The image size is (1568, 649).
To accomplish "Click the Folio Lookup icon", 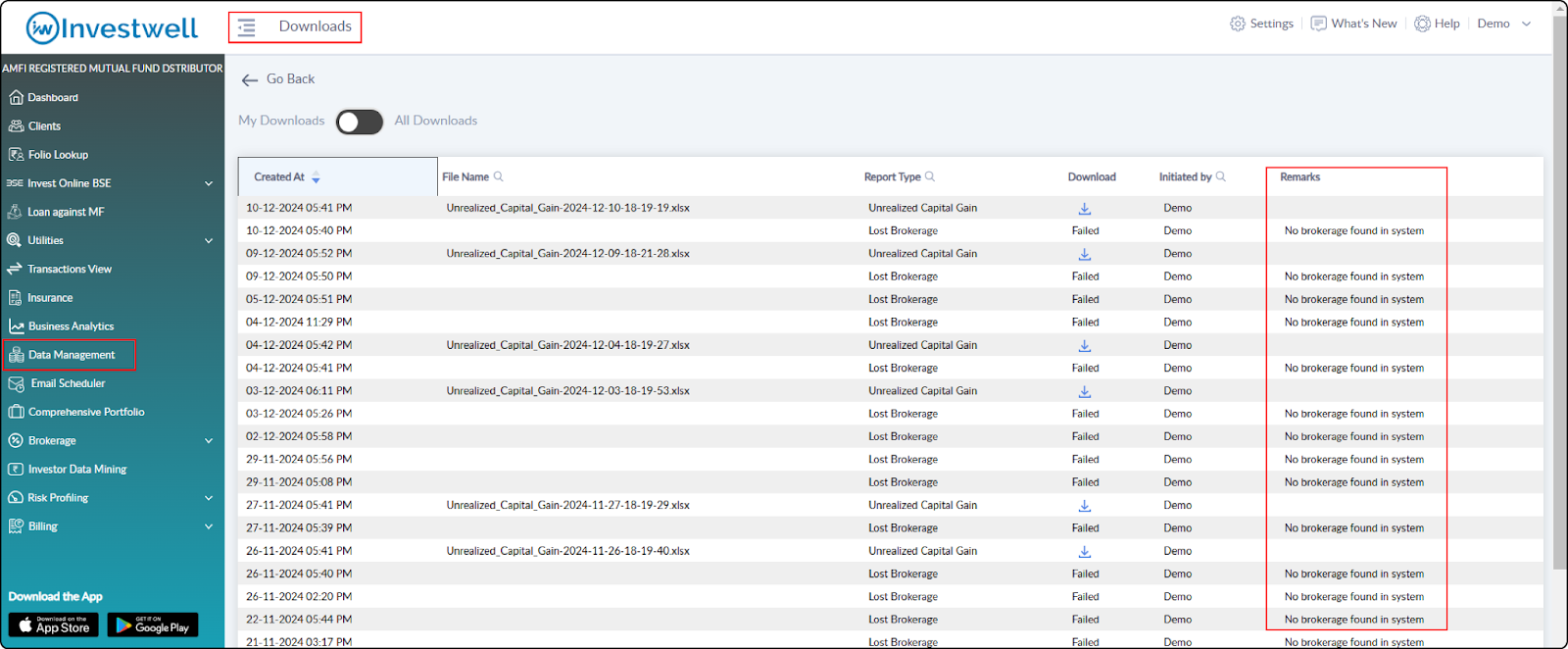I will click(x=16, y=154).
